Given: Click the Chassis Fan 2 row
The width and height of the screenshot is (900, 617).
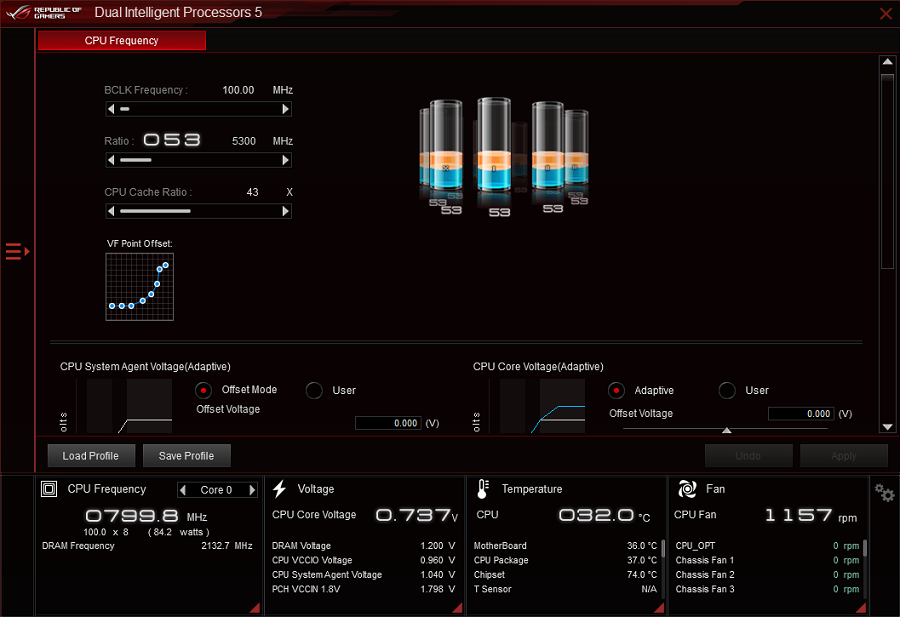Looking at the screenshot, I should click(767, 575).
